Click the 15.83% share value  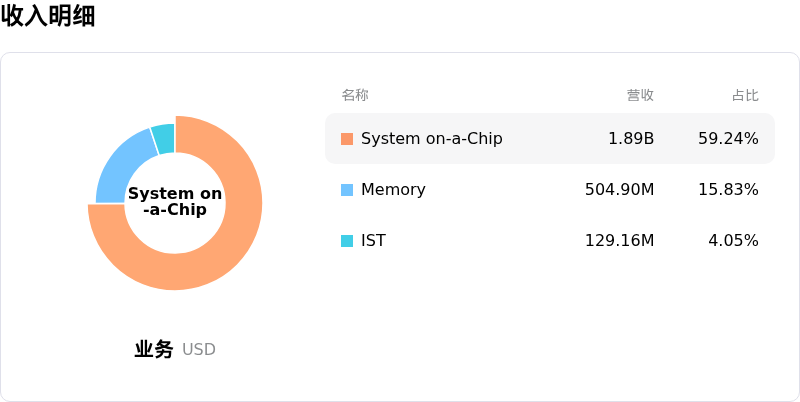point(728,190)
